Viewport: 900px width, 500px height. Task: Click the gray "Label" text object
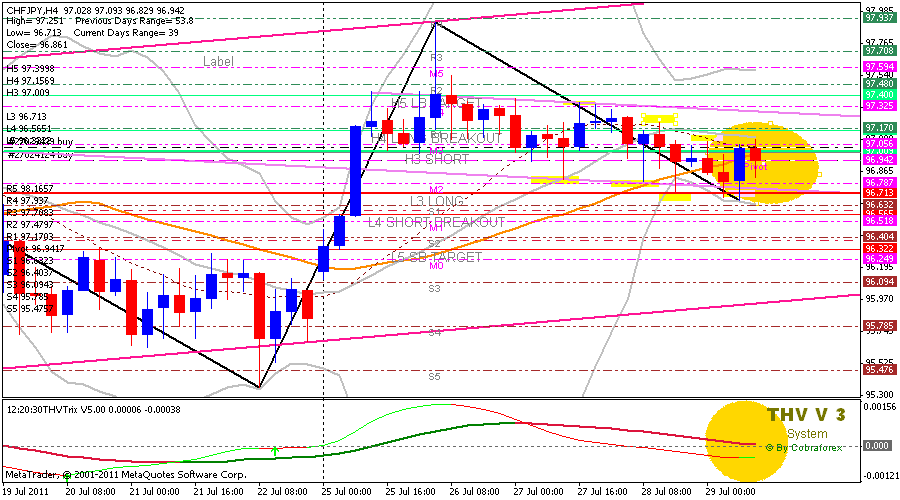218,61
